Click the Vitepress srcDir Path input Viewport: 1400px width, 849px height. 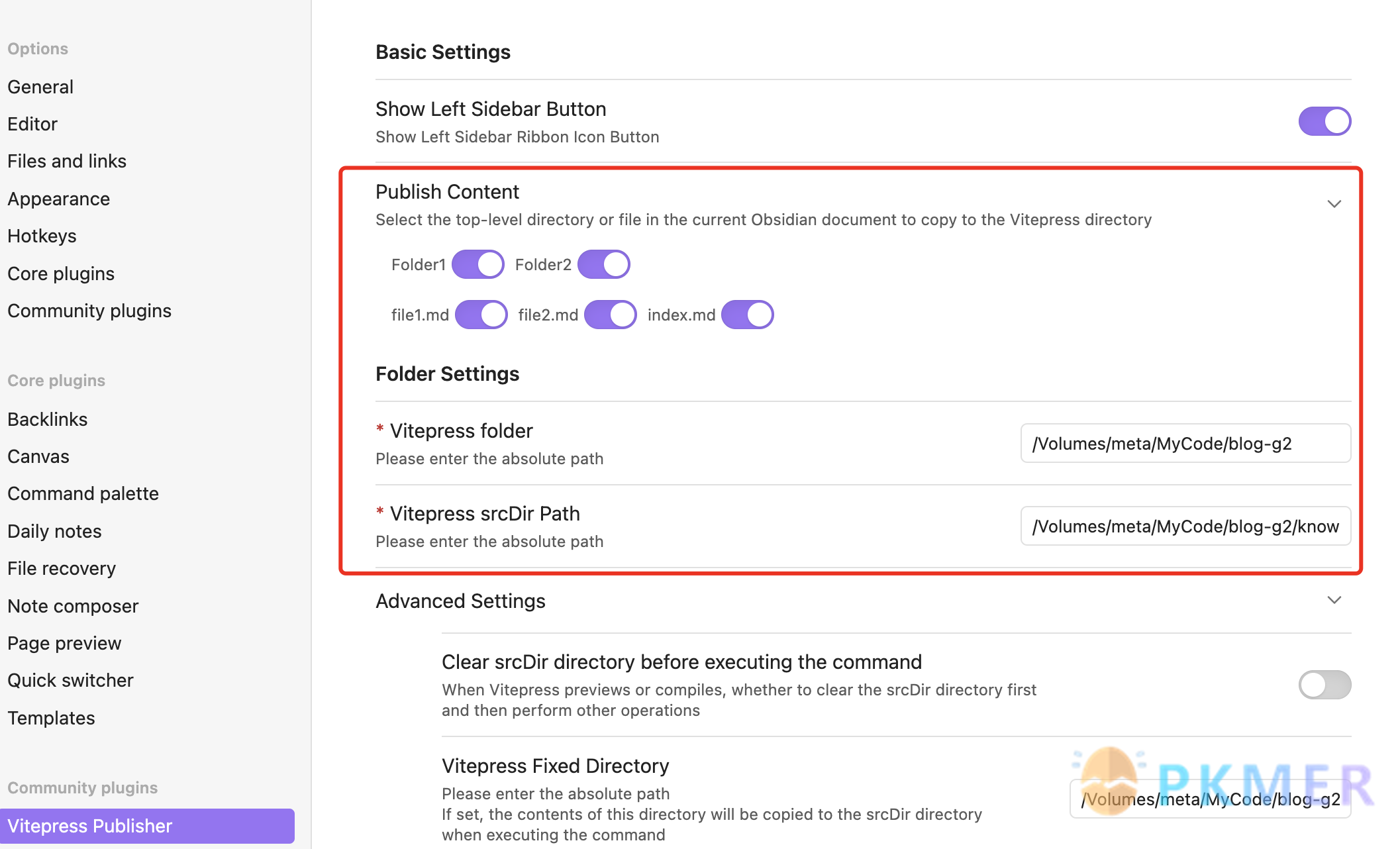(1186, 526)
